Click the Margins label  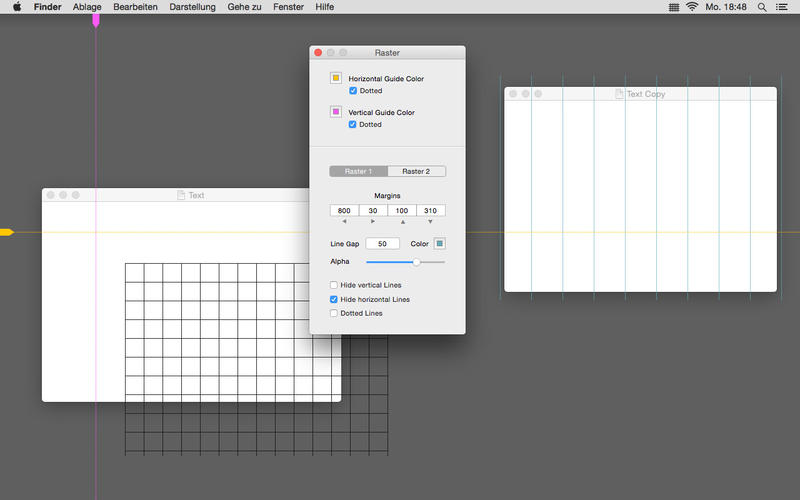click(x=387, y=195)
